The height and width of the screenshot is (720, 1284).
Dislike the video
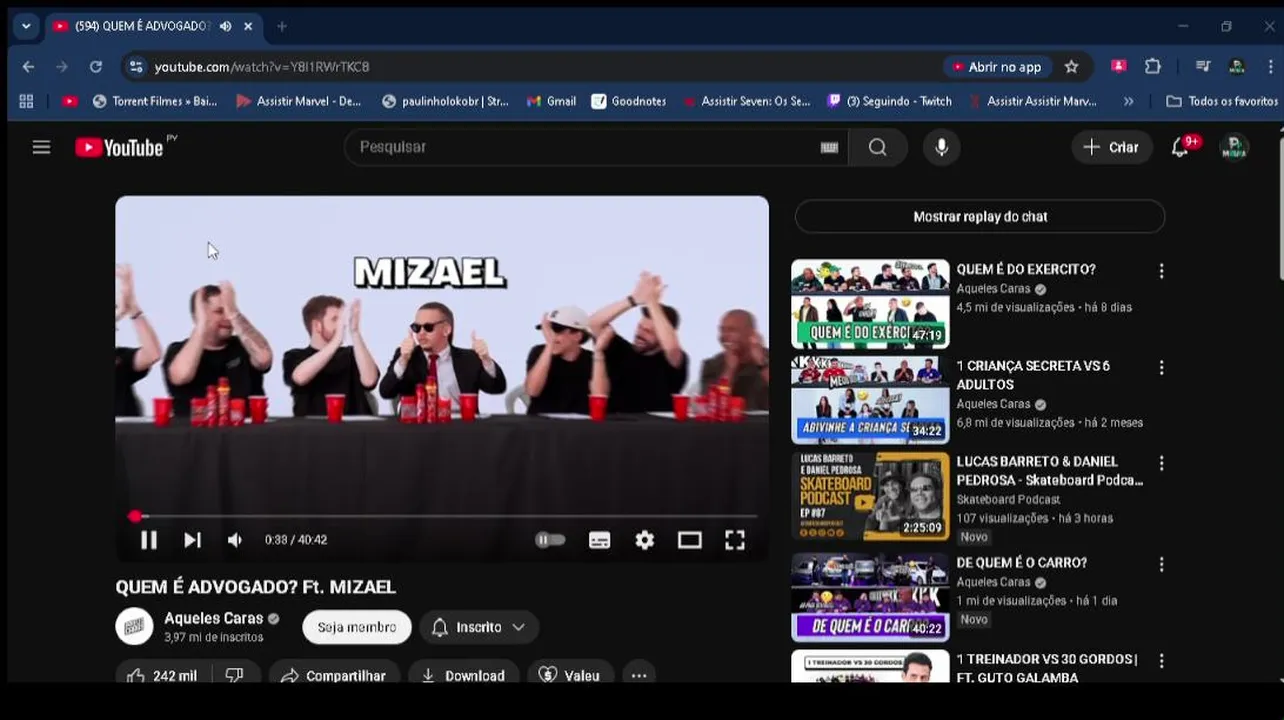(x=235, y=675)
